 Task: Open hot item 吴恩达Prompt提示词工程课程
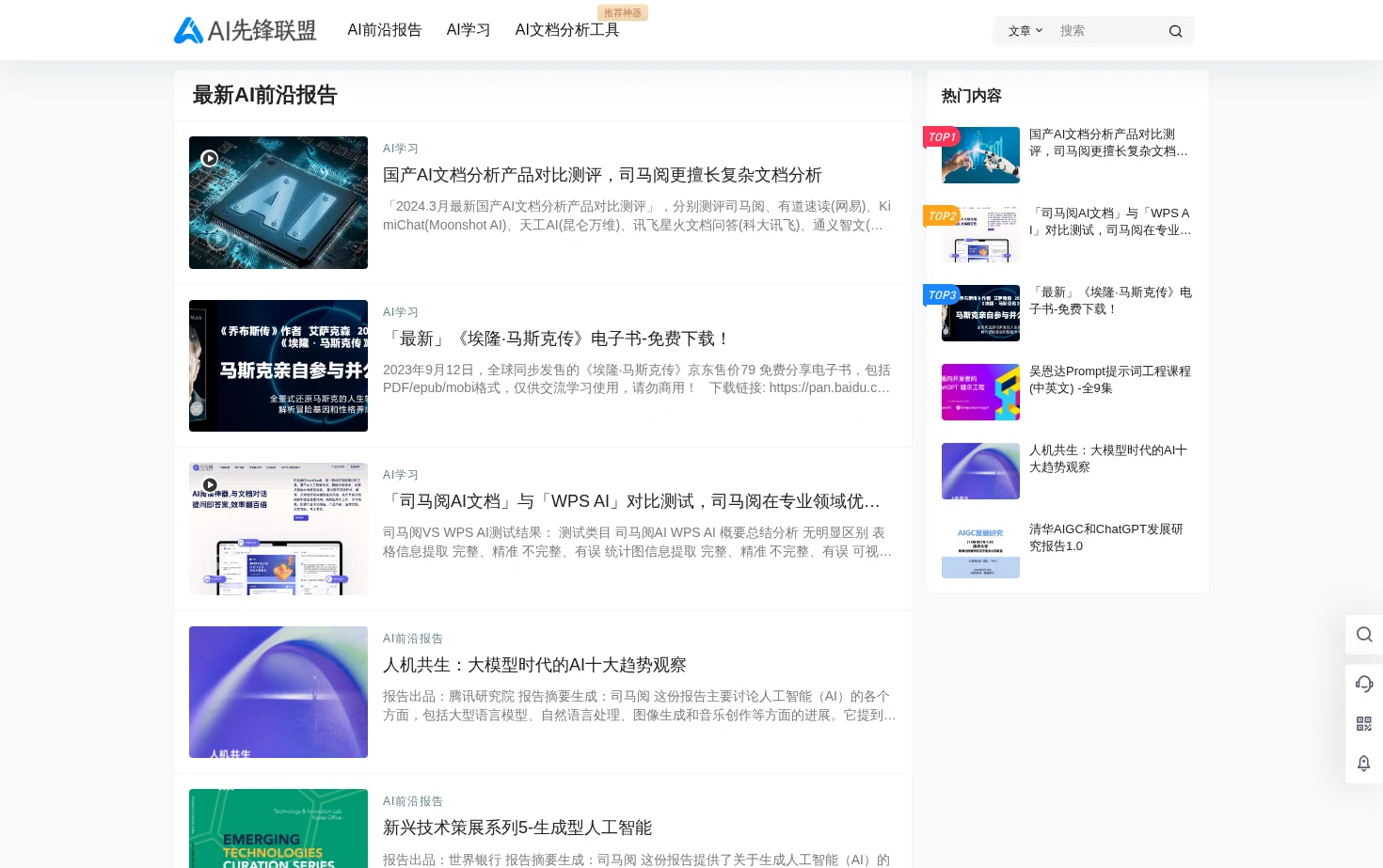tap(1110, 380)
